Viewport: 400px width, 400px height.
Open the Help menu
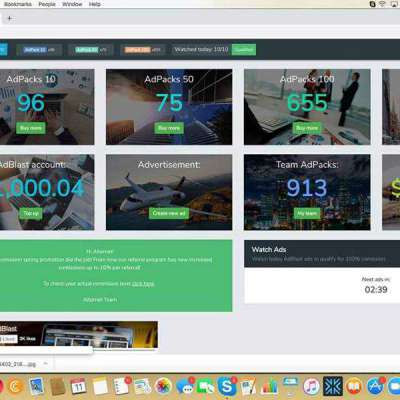[95, 4]
